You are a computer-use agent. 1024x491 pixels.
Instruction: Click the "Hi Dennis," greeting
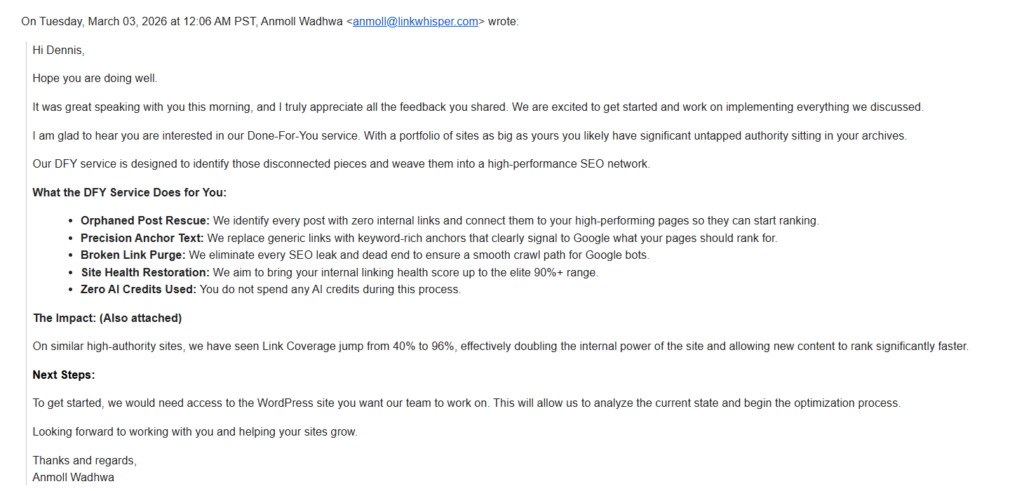click(x=58, y=50)
